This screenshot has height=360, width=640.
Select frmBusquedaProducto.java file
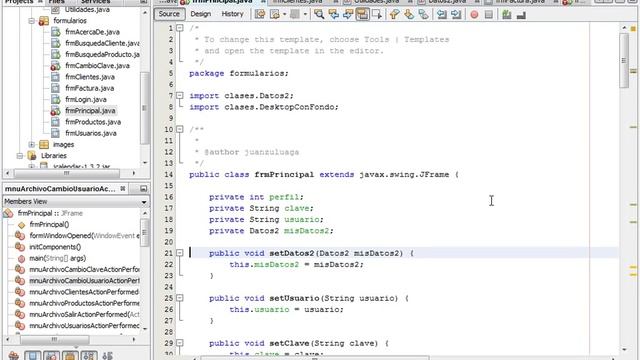[102, 54]
